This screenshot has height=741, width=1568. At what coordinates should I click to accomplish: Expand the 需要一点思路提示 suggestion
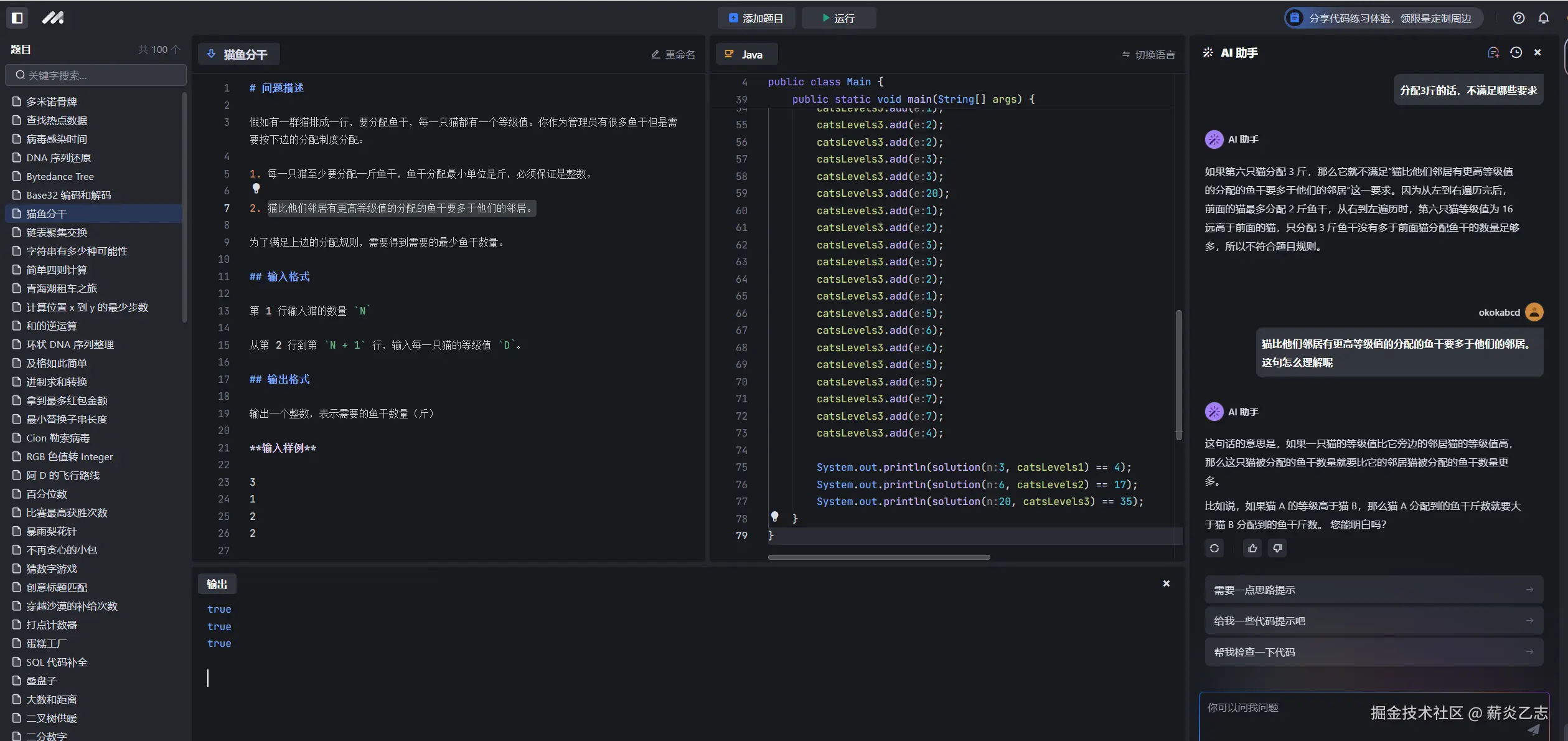click(1374, 590)
